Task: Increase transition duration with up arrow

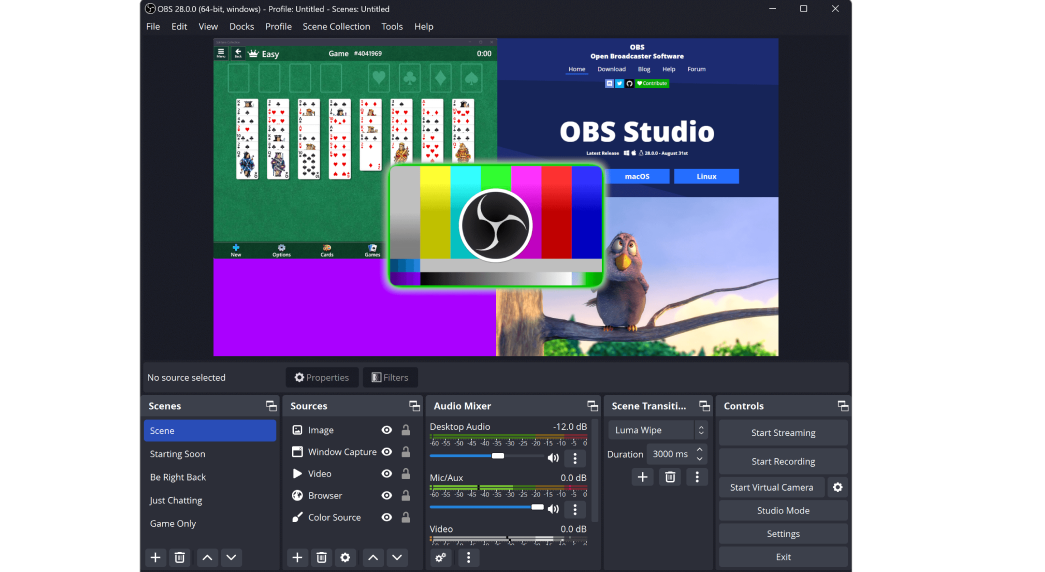Action: click(x=700, y=450)
